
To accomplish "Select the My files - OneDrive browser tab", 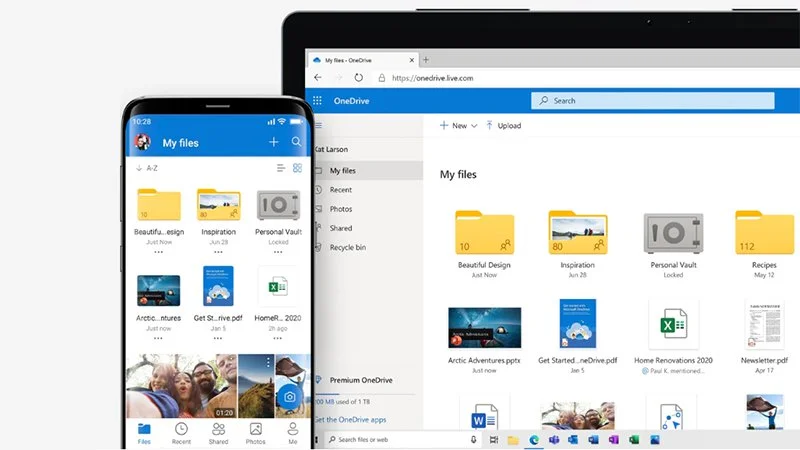I will coord(363,60).
